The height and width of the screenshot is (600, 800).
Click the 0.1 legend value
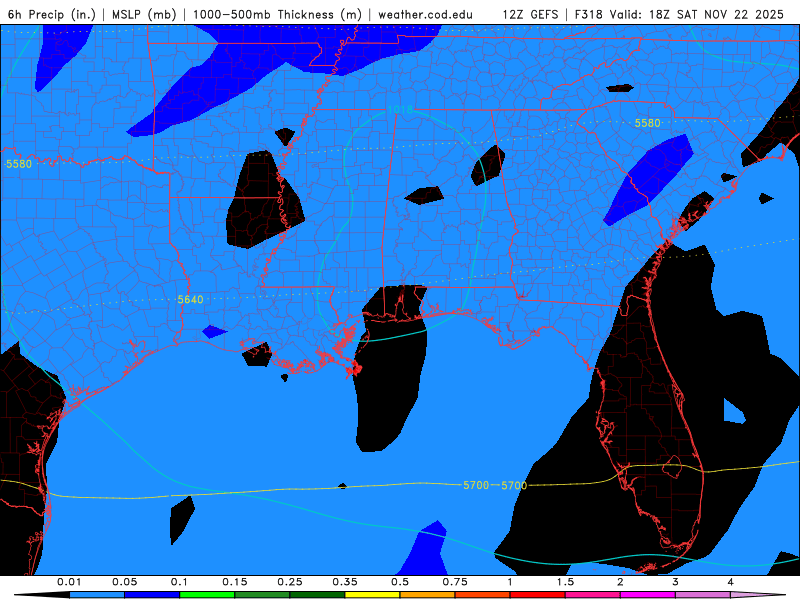179,582
